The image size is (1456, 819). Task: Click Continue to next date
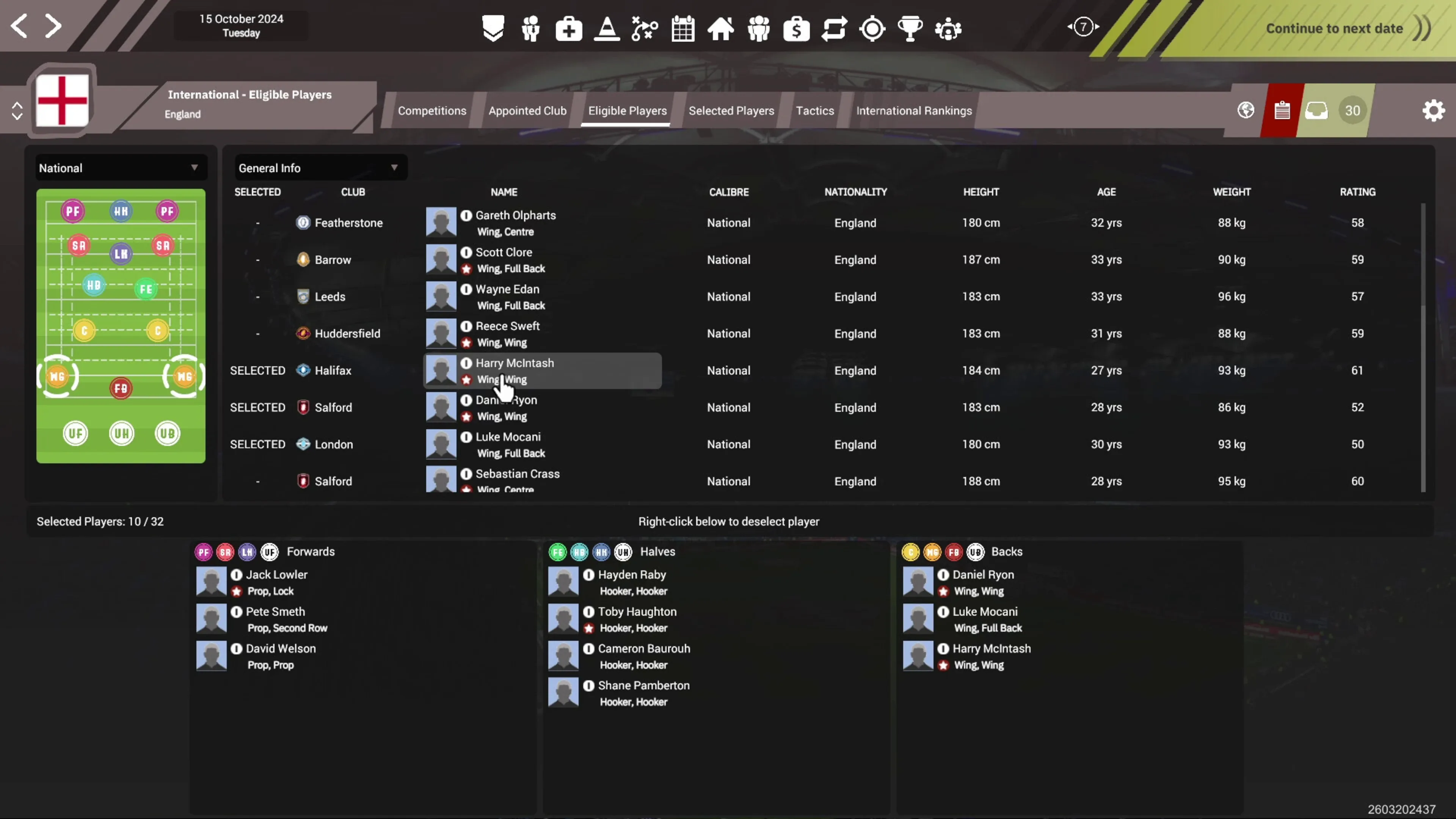[x=1334, y=28]
